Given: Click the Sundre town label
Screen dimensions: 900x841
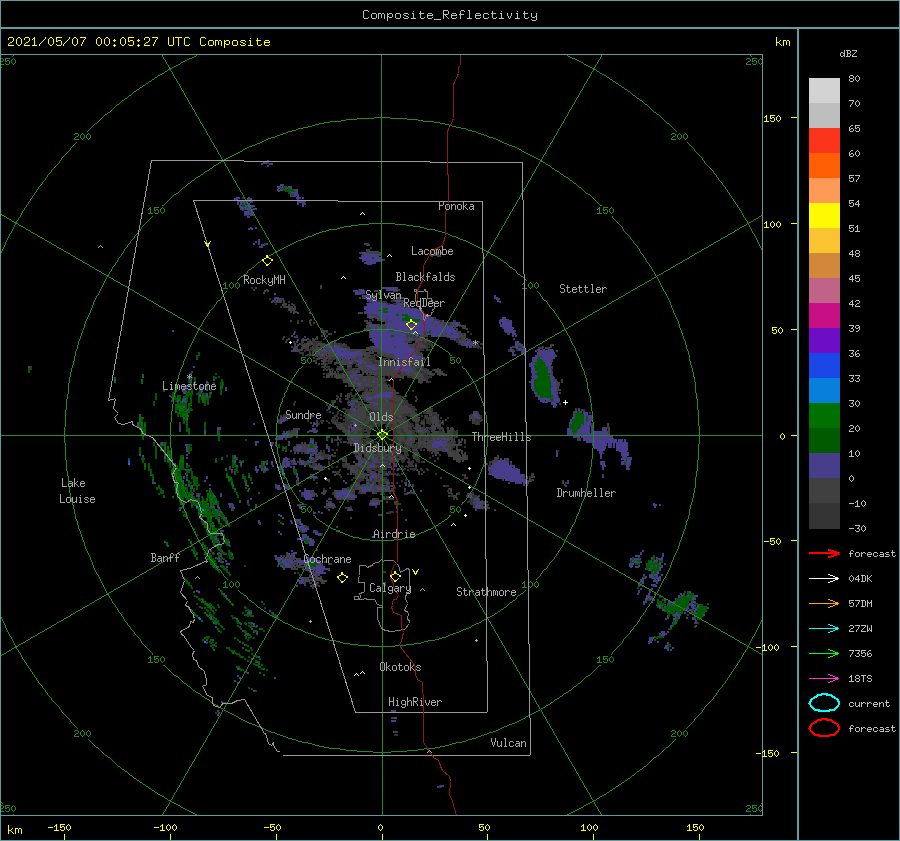Looking at the screenshot, I should [x=303, y=414].
